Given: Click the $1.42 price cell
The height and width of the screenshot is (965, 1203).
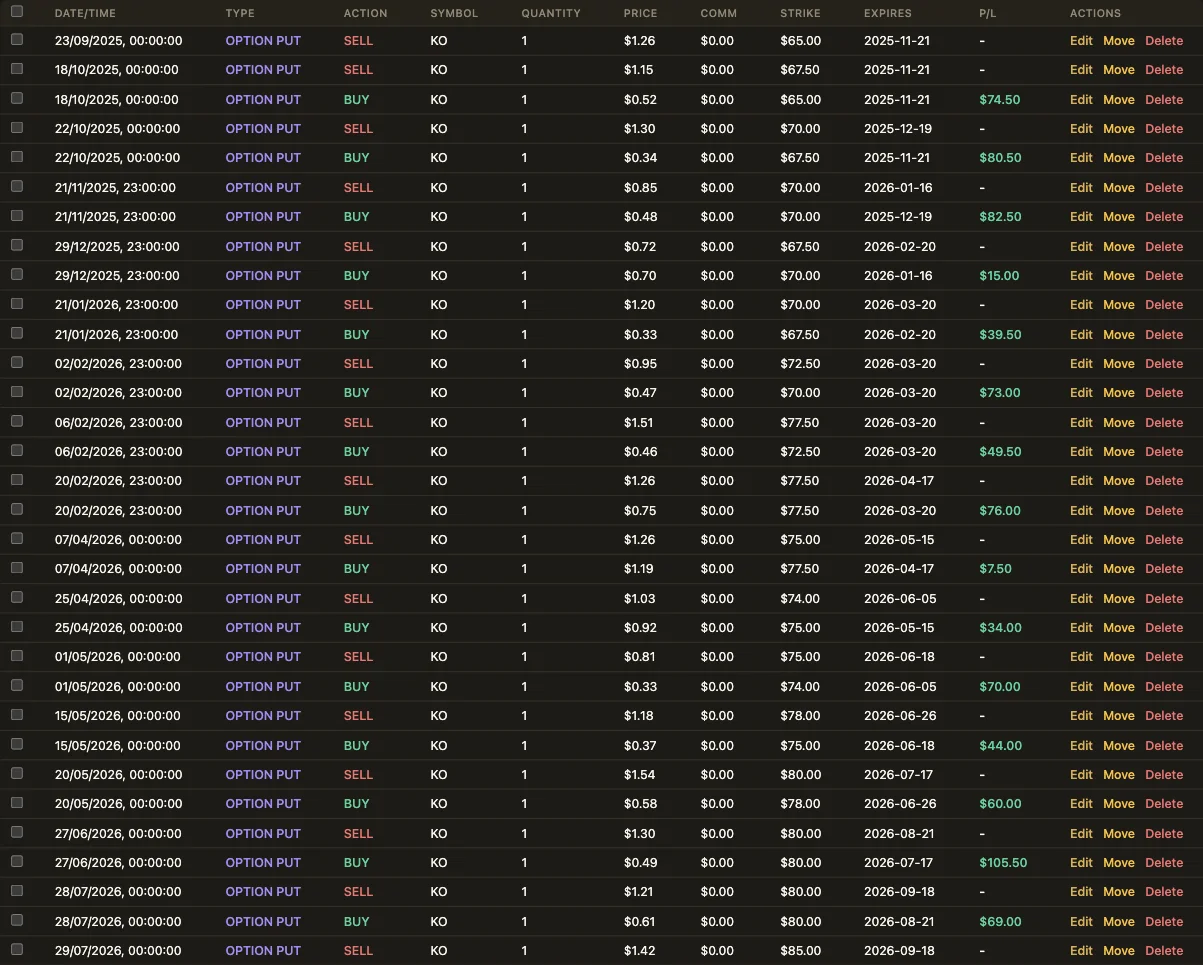Looking at the screenshot, I should point(640,951).
